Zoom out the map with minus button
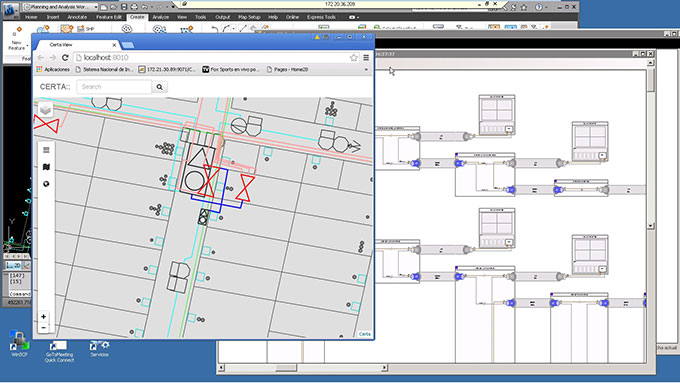The image size is (680, 383). click(x=43, y=327)
